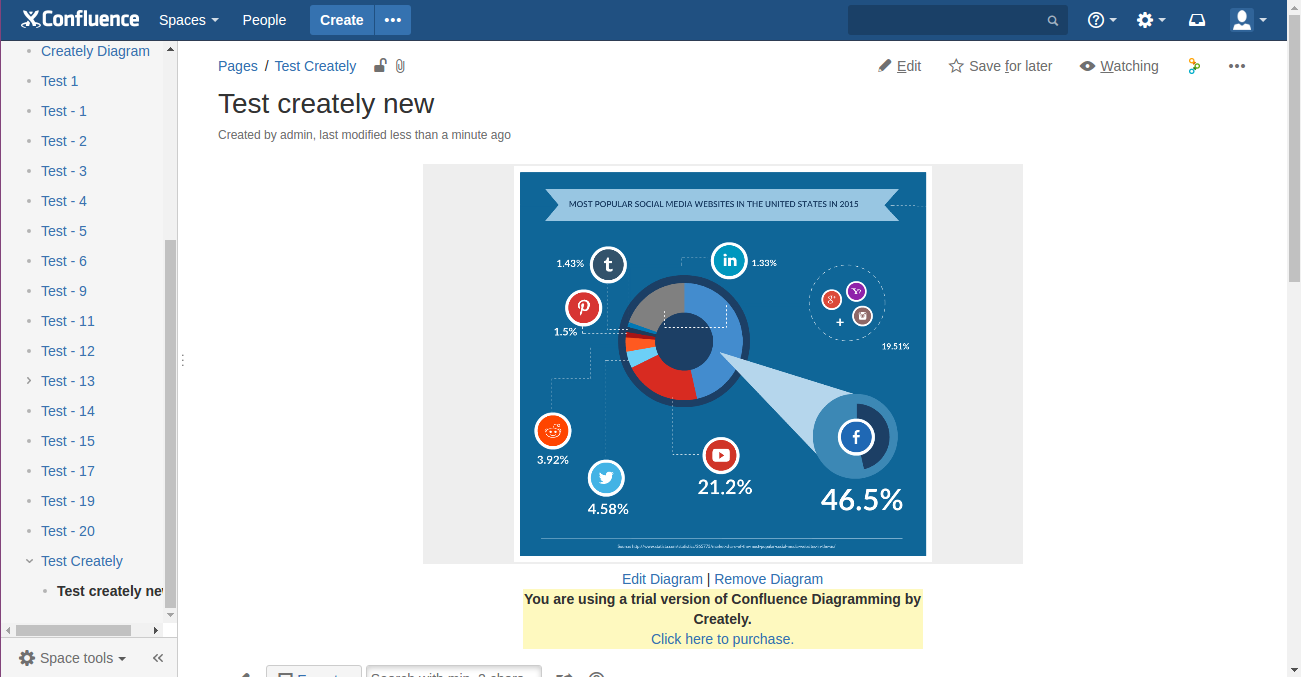The height and width of the screenshot is (677, 1301).
Task: Open Test - 15 page in sidebar
Action: 68,441
